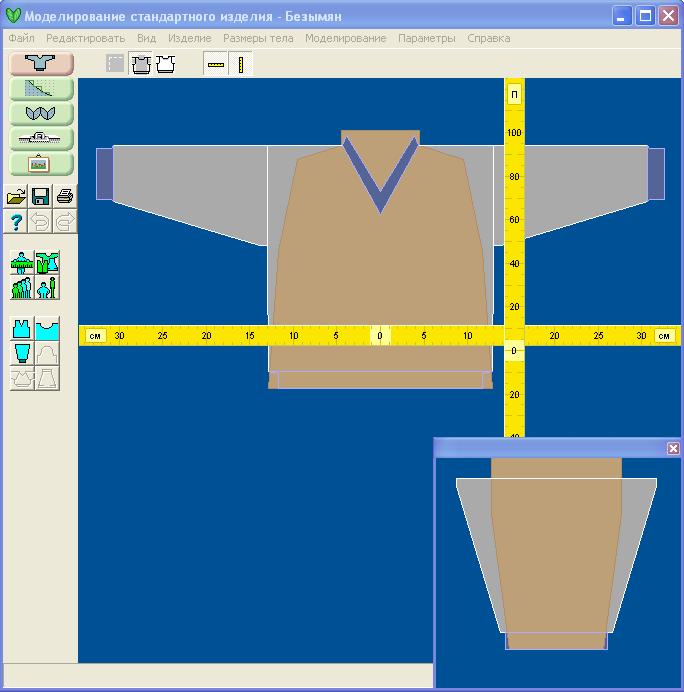The image size is (684, 692).
Task: Click the '30' mark at ruler's left end
Action: [119, 336]
